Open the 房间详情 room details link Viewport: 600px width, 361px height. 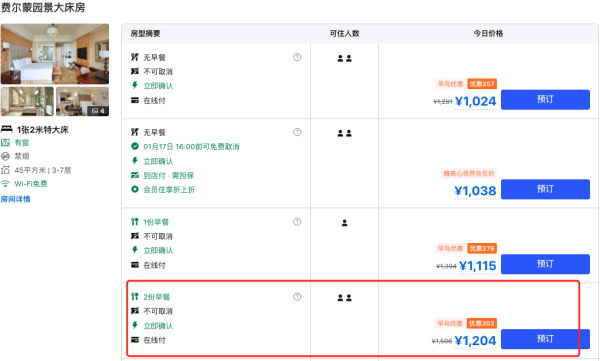(15, 199)
